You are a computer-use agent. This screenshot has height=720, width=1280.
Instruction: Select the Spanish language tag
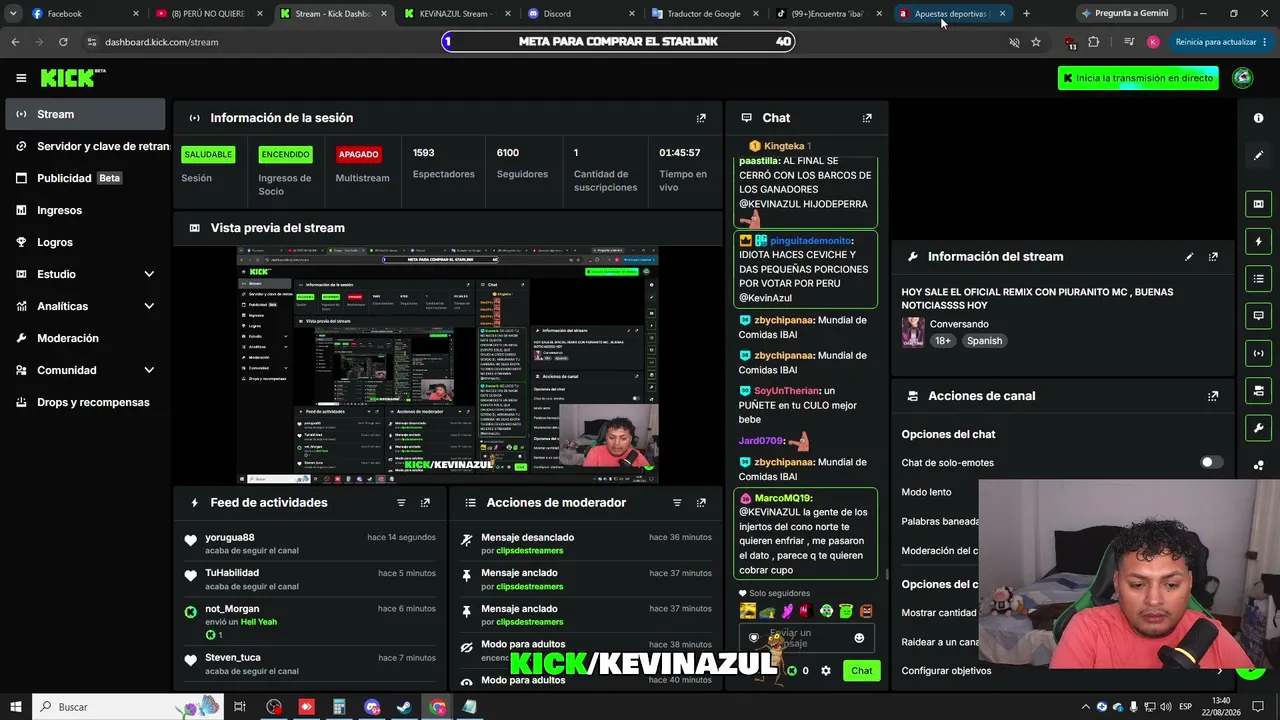tap(984, 341)
